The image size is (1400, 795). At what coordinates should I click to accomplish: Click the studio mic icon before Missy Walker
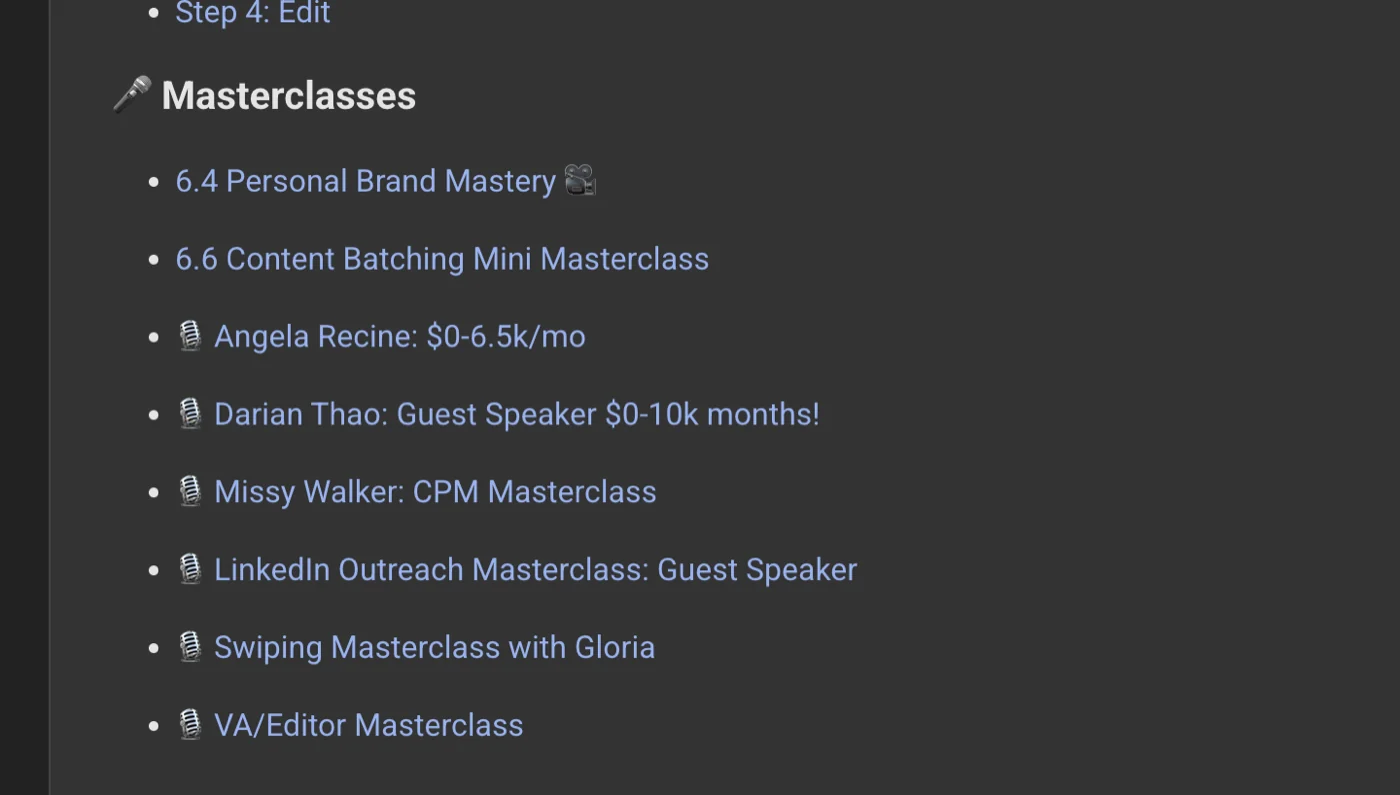click(x=190, y=491)
